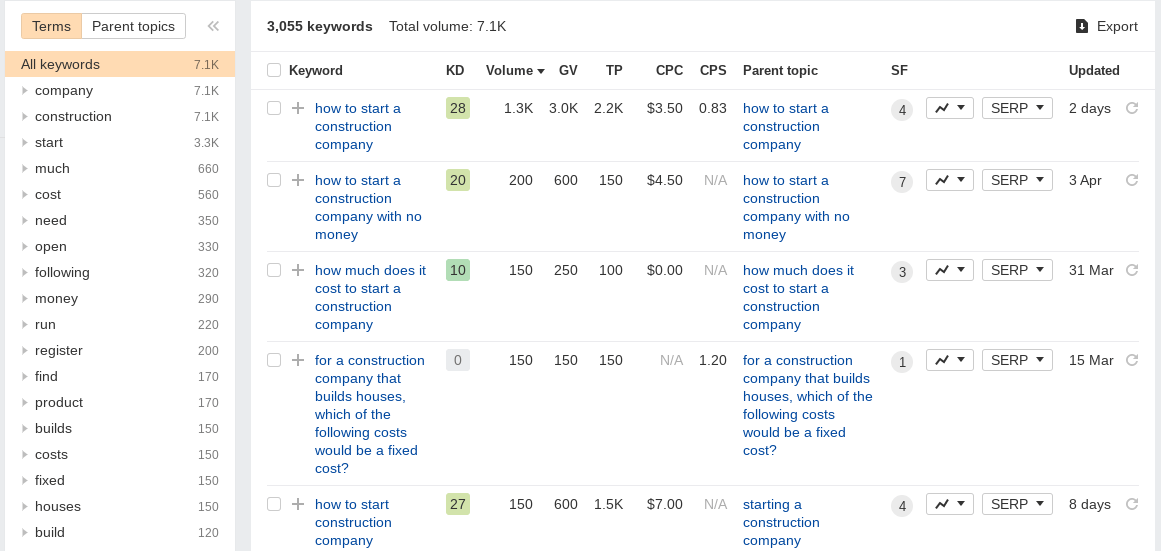
Task: Select the 'money' term in sidebar
Action: coord(56,298)
